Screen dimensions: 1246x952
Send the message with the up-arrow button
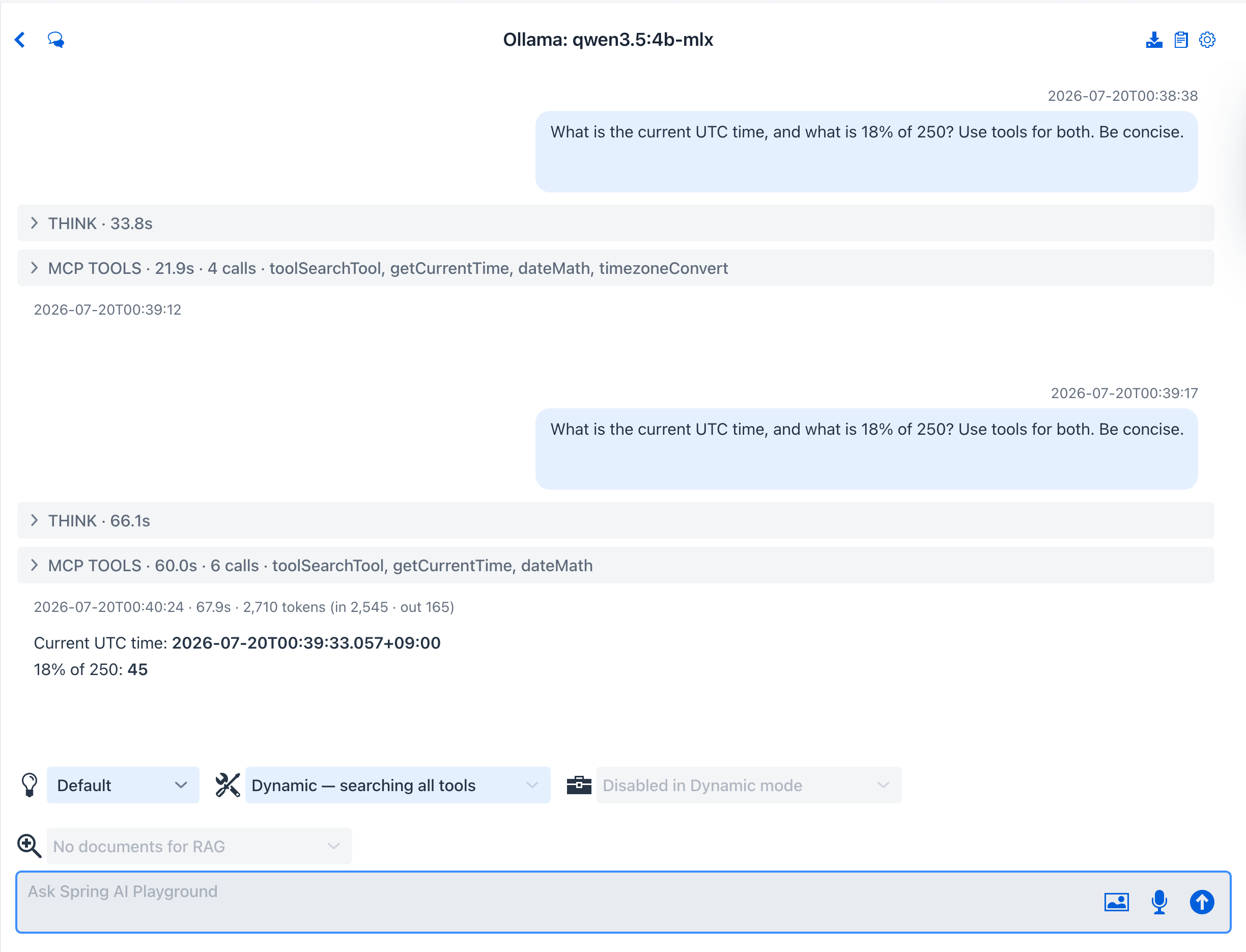[x=1202, y=902]
